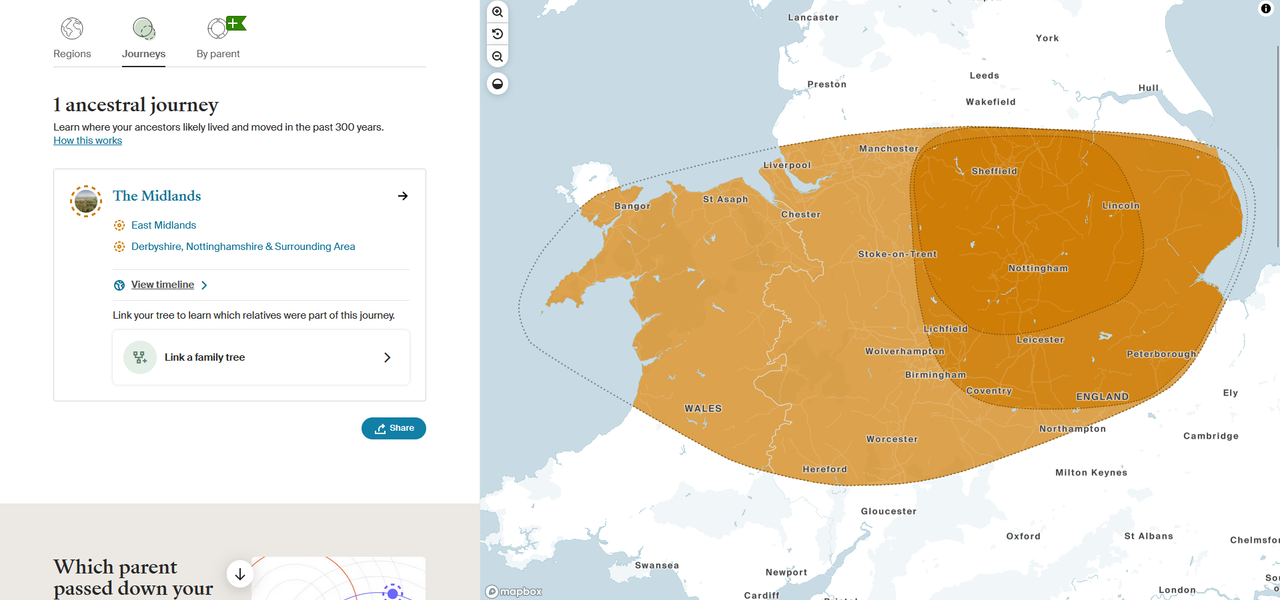
Task: Click the Mapbox logo
Action: point(514,591)
